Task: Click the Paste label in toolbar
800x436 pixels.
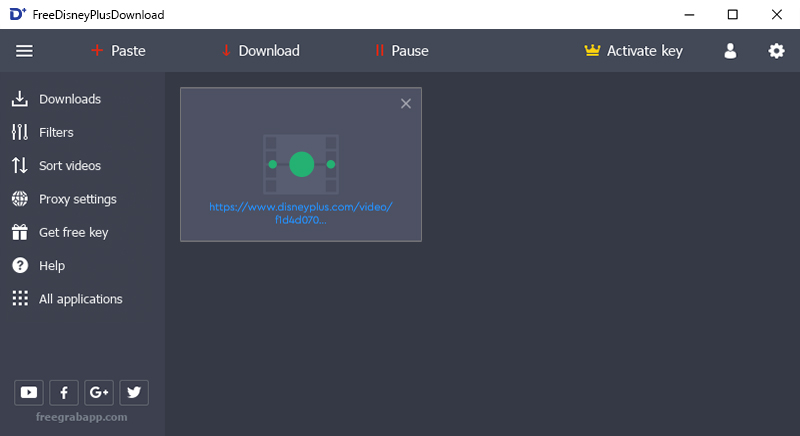Action: pos(128,51)
